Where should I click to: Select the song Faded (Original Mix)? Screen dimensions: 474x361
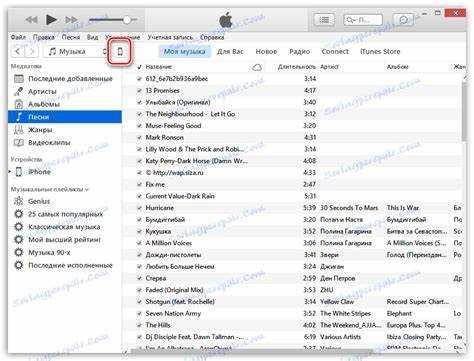coord(174,290)
